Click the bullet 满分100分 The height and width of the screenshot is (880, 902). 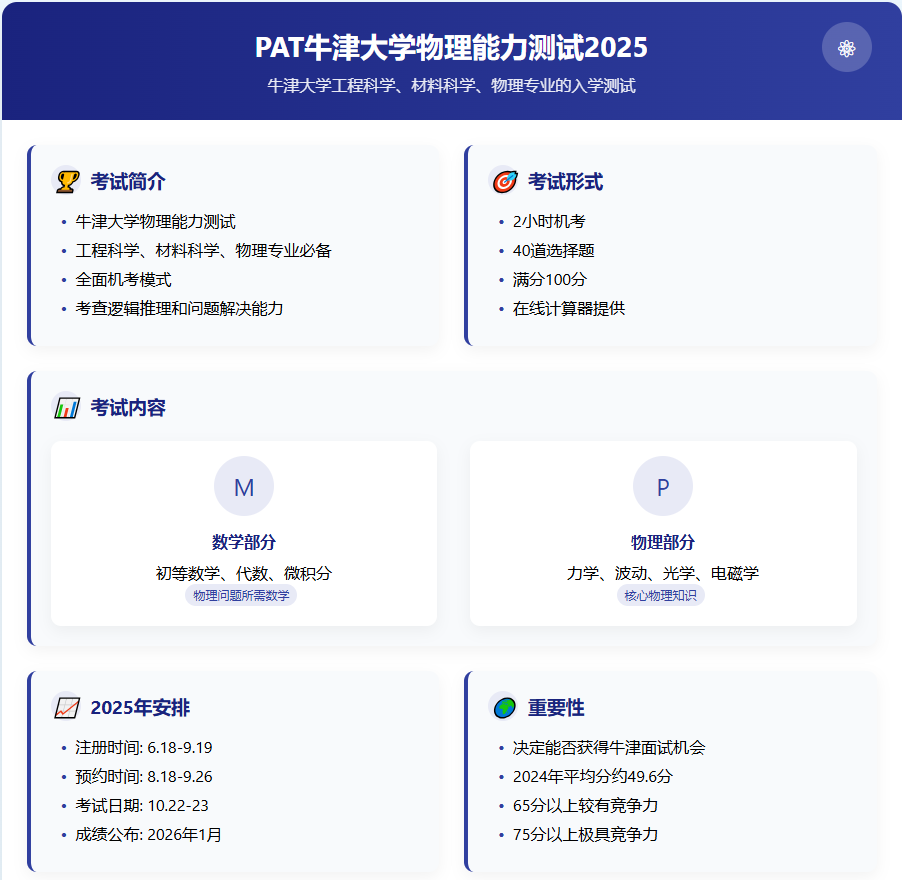pos(549,280)
